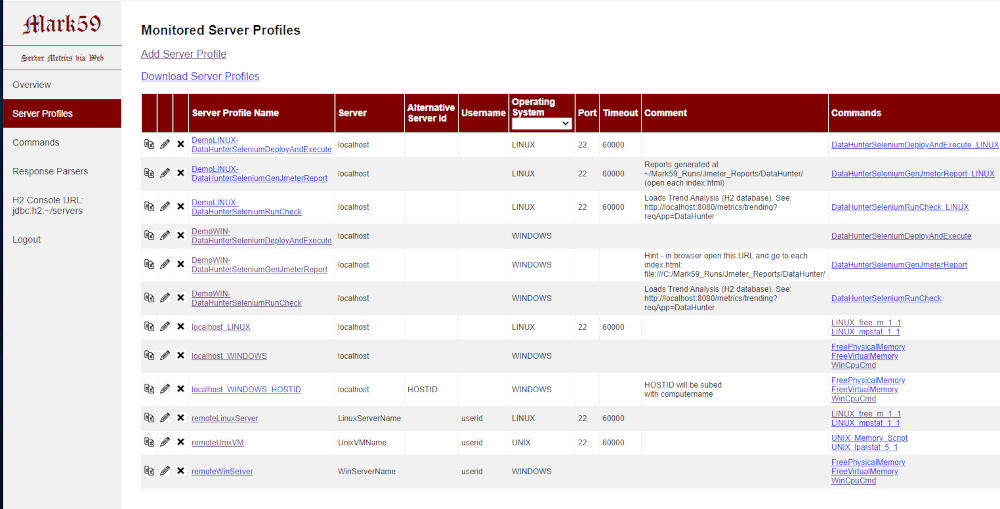Edit the DemoWIN-DataHunterSeleniumGenJmeterReport profile
The width and height of the screenshot is (1000, 509).
point(165,265)
